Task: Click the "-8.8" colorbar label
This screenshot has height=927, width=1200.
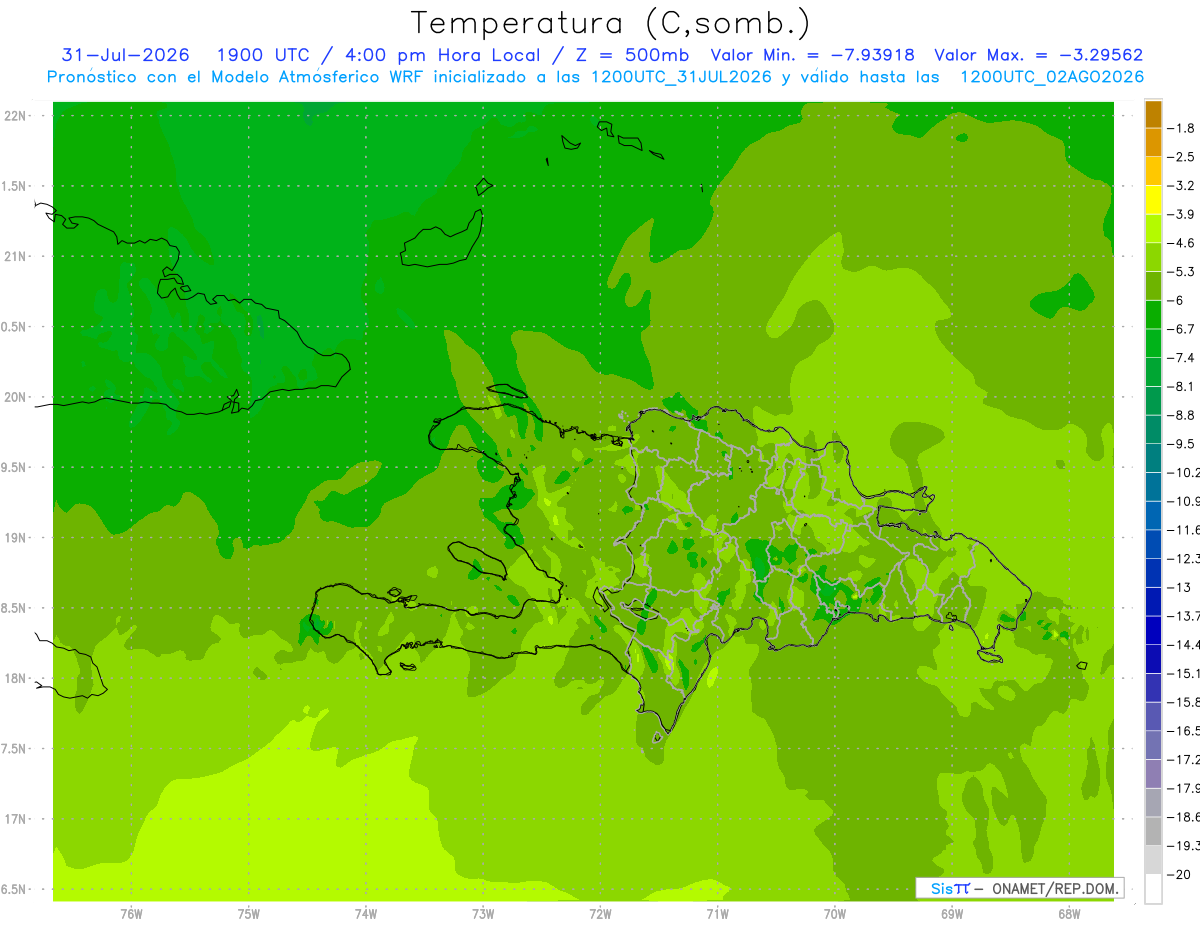Action: pos(1182,415)
